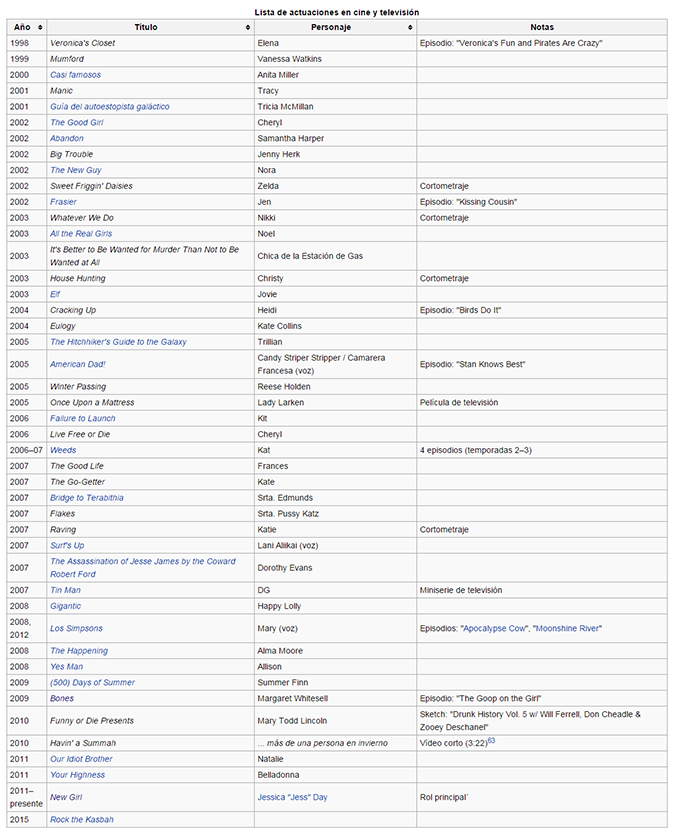Open (500) Days of Summer link
This screenshot has width=680, height=833.
[92, 683]
